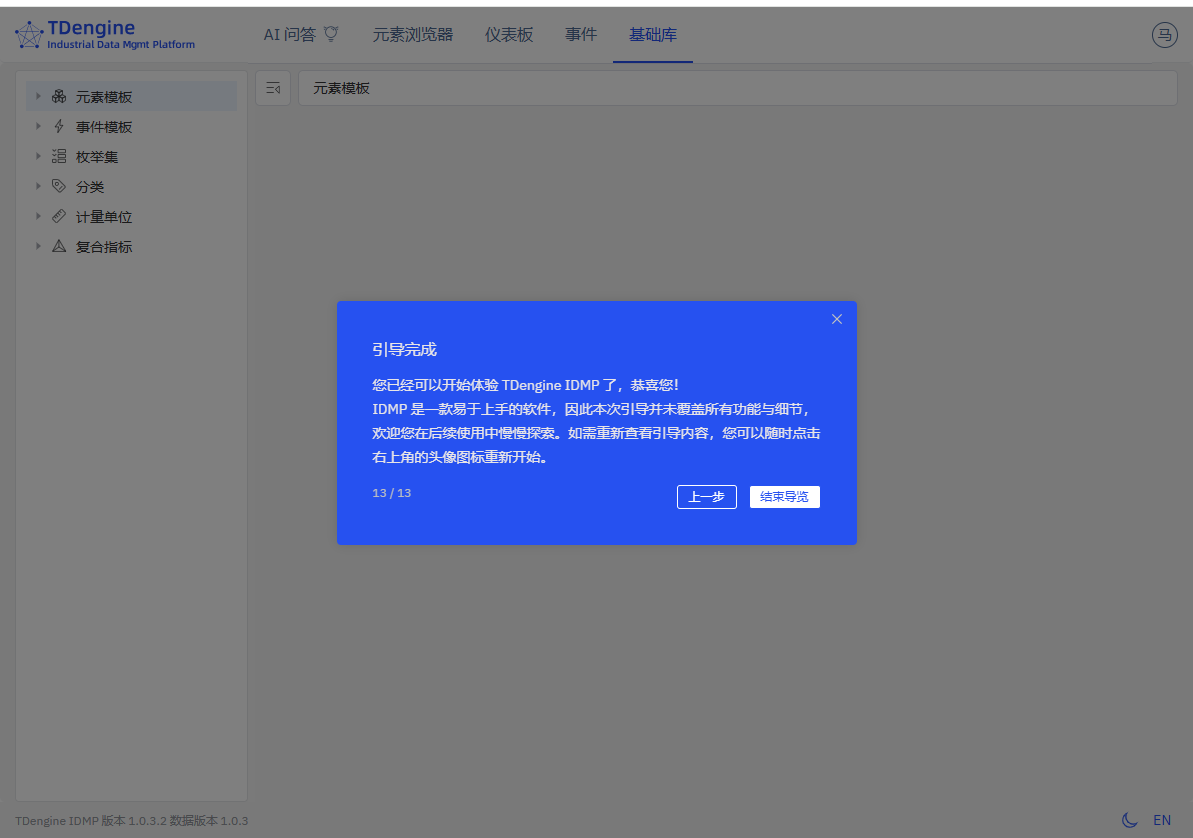Select the ruler icon beside 计量单位

(58, 216)
